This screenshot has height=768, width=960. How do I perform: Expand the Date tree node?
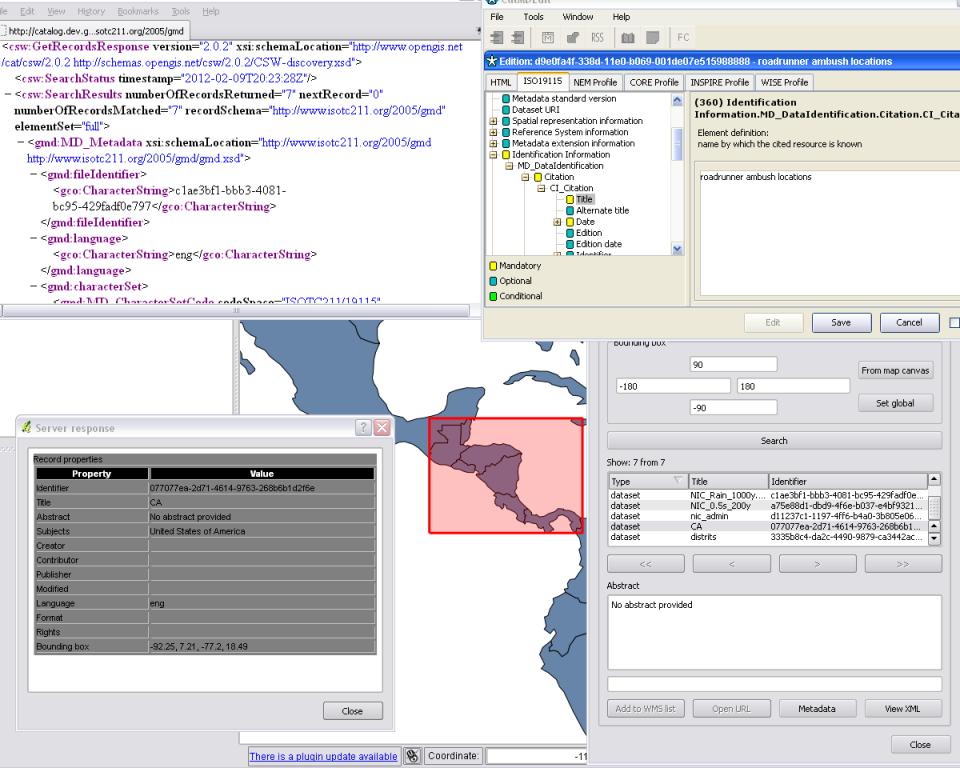(x=557, y=222)
